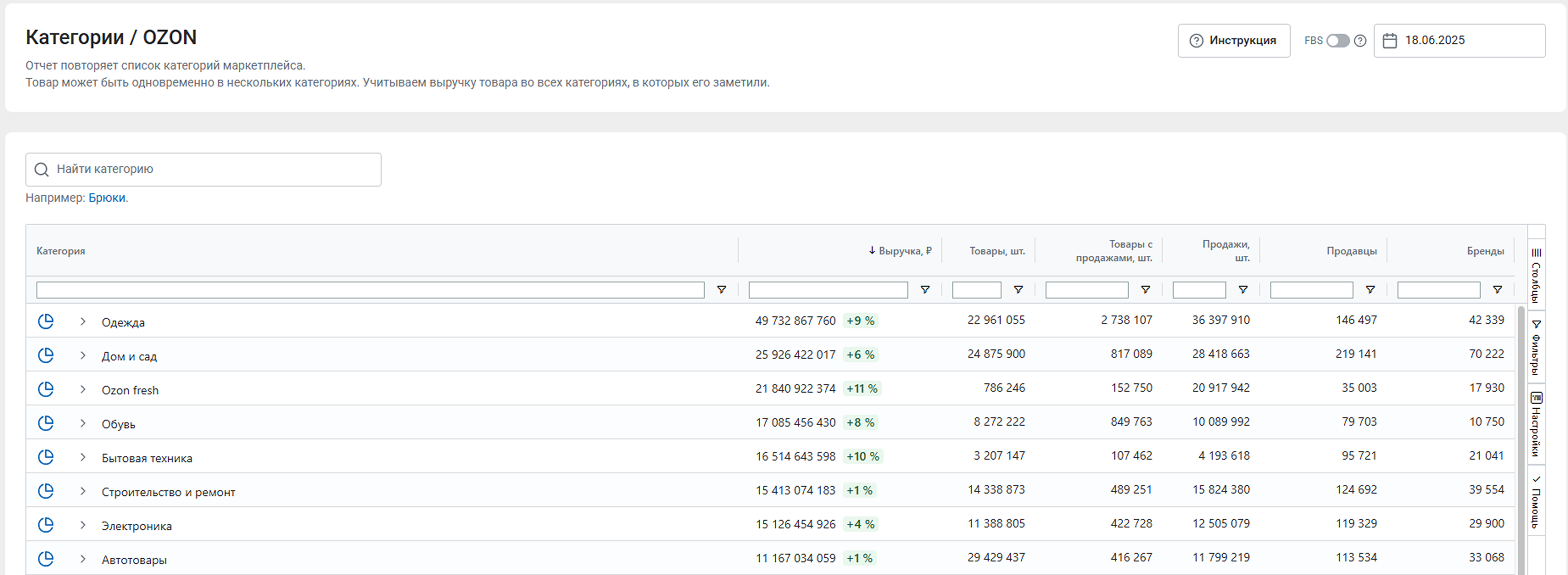The image size is (1568, 575).
Task: Open pie chart icon for Строительство и ремонт
Action: click(46, 491)
